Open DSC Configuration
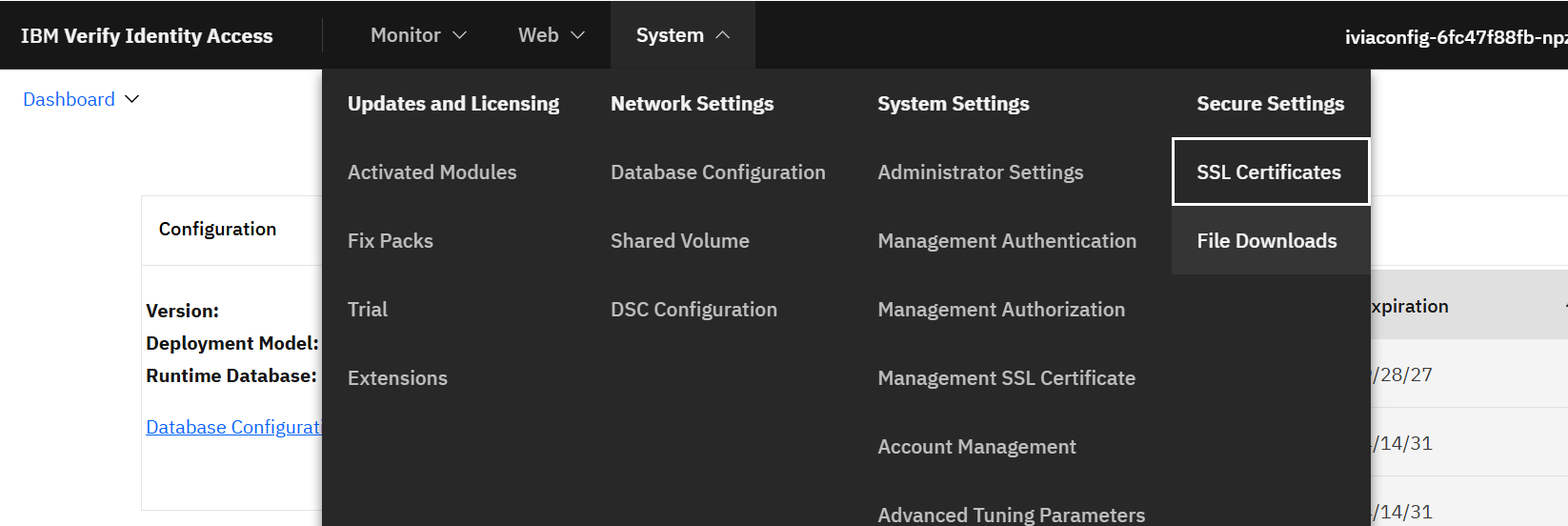Screen dimensions: 1568x526 pyautogui.click(x=694, y=310)
